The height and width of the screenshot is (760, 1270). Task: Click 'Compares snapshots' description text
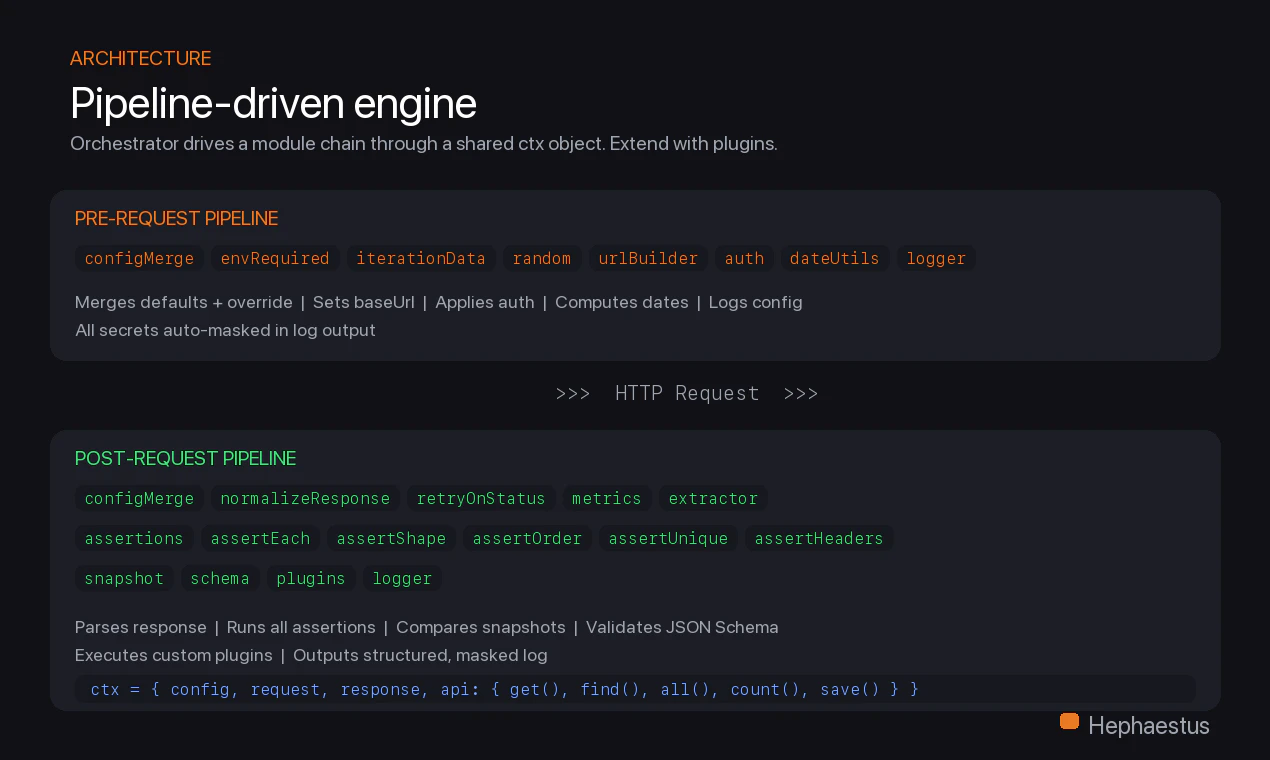coord(481,627)
